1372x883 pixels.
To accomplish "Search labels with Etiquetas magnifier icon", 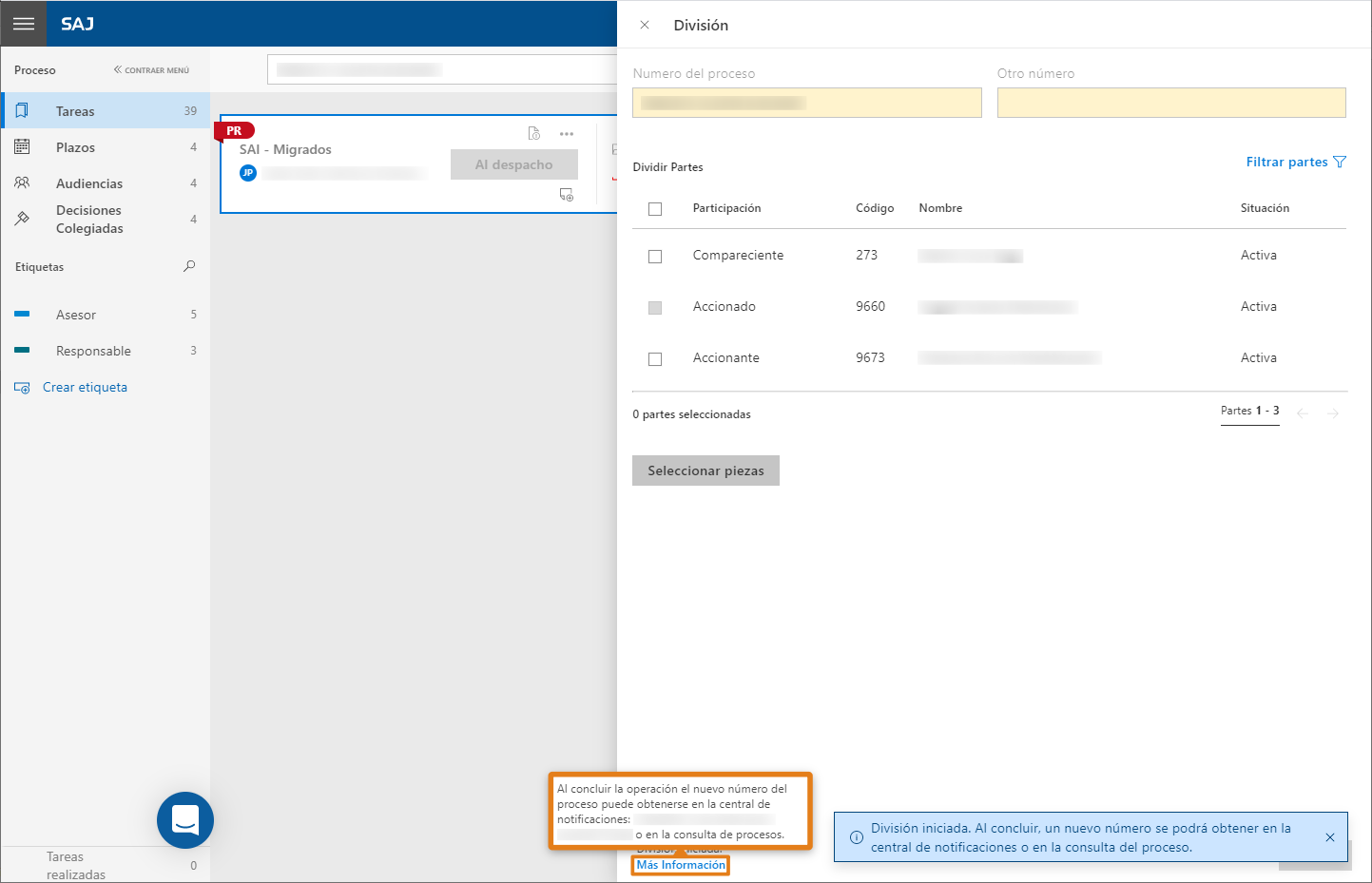I will 189,266.
